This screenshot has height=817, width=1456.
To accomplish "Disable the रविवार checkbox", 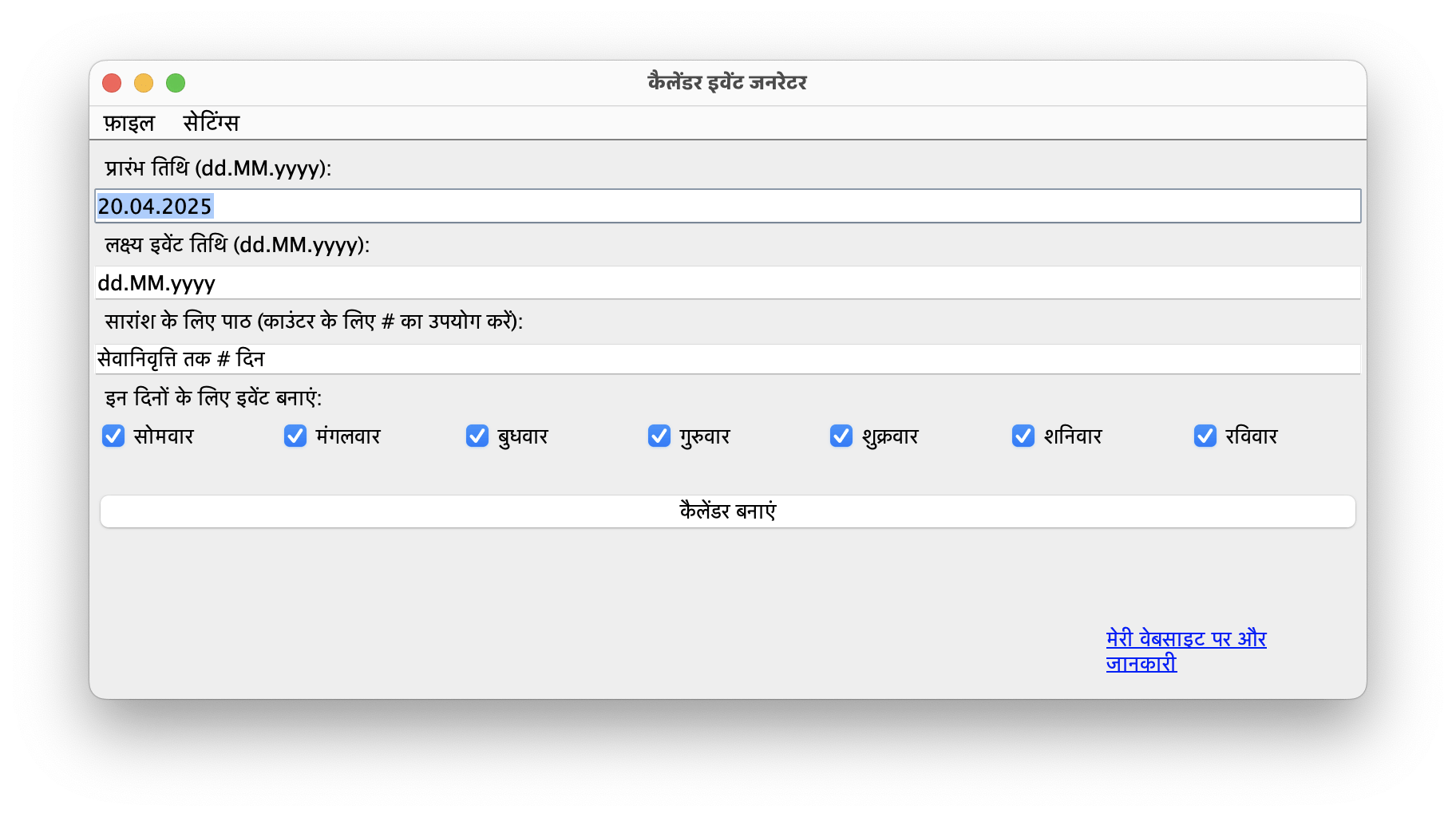I will point(1205,436).
